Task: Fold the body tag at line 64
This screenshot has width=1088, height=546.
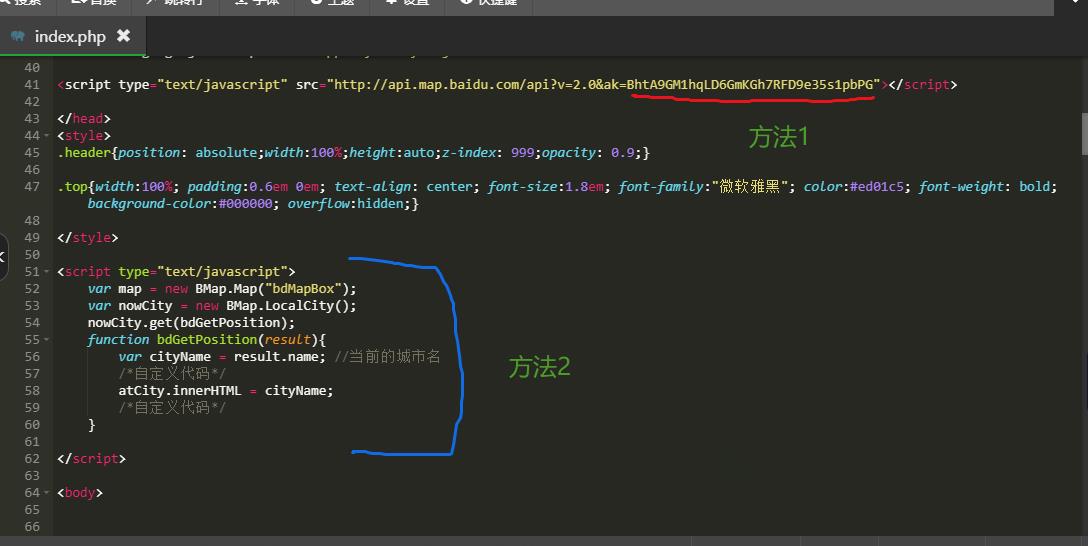Action: tap(47, 493)
